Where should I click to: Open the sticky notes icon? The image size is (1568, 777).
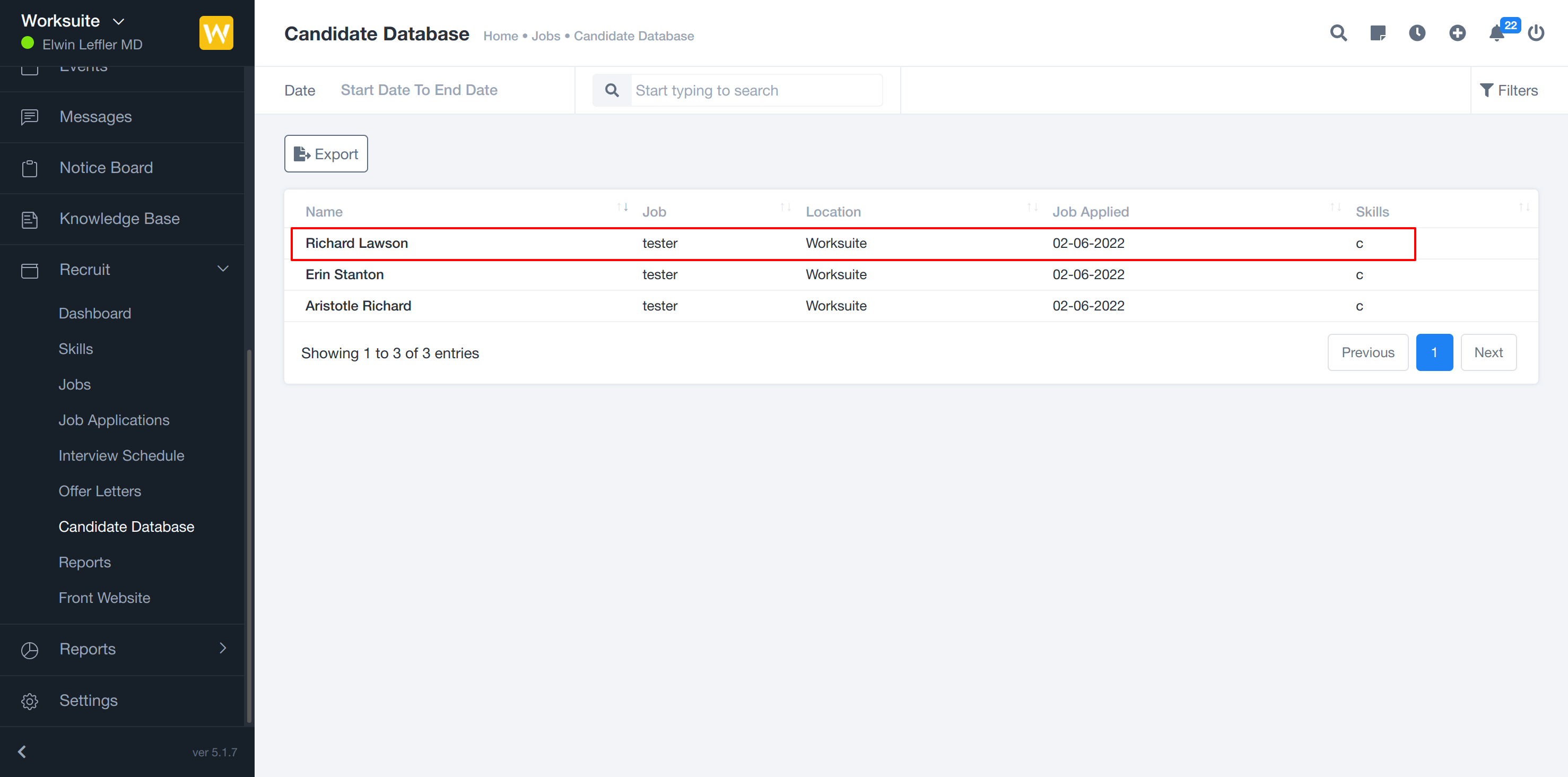tap(1378, 33)
